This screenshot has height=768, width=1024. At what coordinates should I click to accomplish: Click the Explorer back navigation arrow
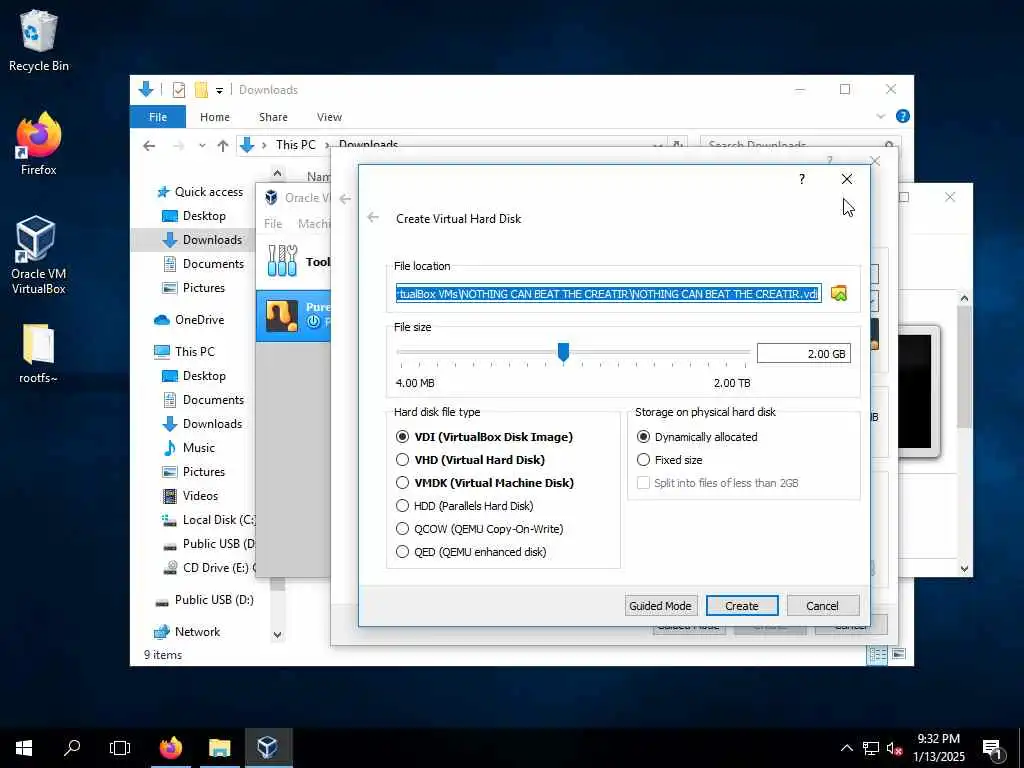[150, 146]
